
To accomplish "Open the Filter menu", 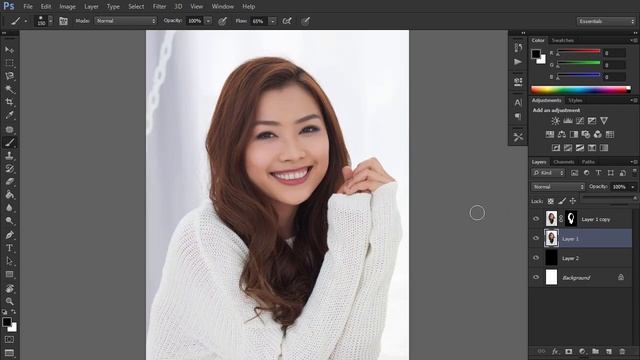I will (x=159, y=7).
